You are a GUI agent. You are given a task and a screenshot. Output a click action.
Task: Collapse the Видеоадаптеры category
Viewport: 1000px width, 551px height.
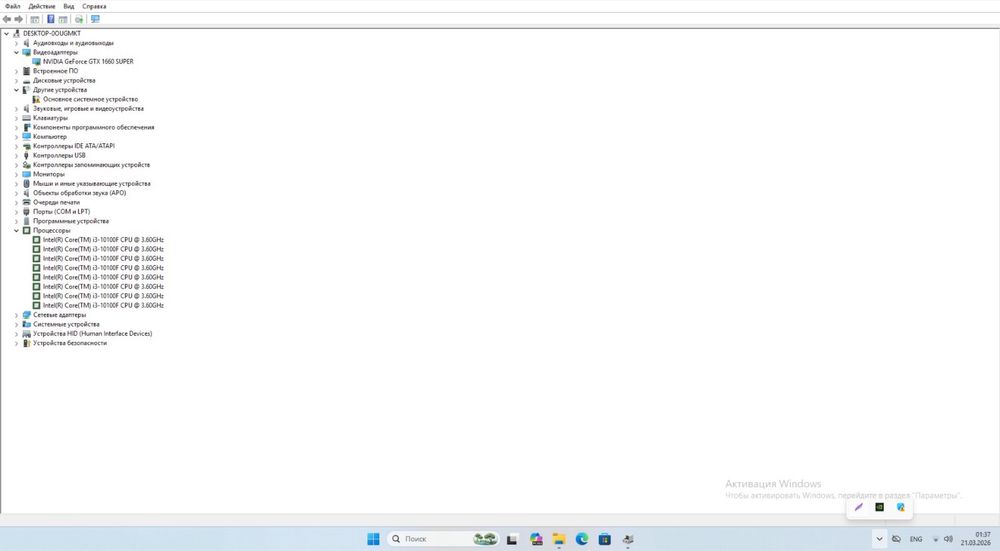click(x=17, y=52)
